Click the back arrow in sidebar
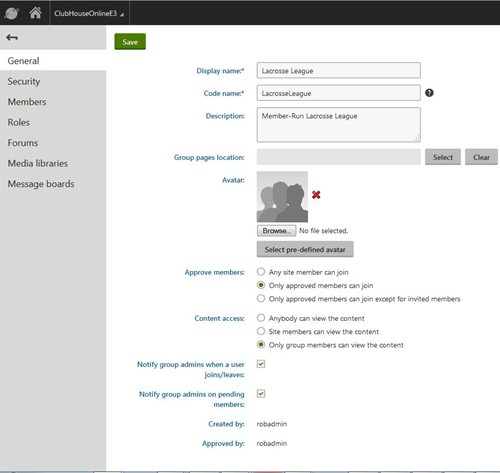The height and width of the screenshot is (473, 500). coord(12,37)
